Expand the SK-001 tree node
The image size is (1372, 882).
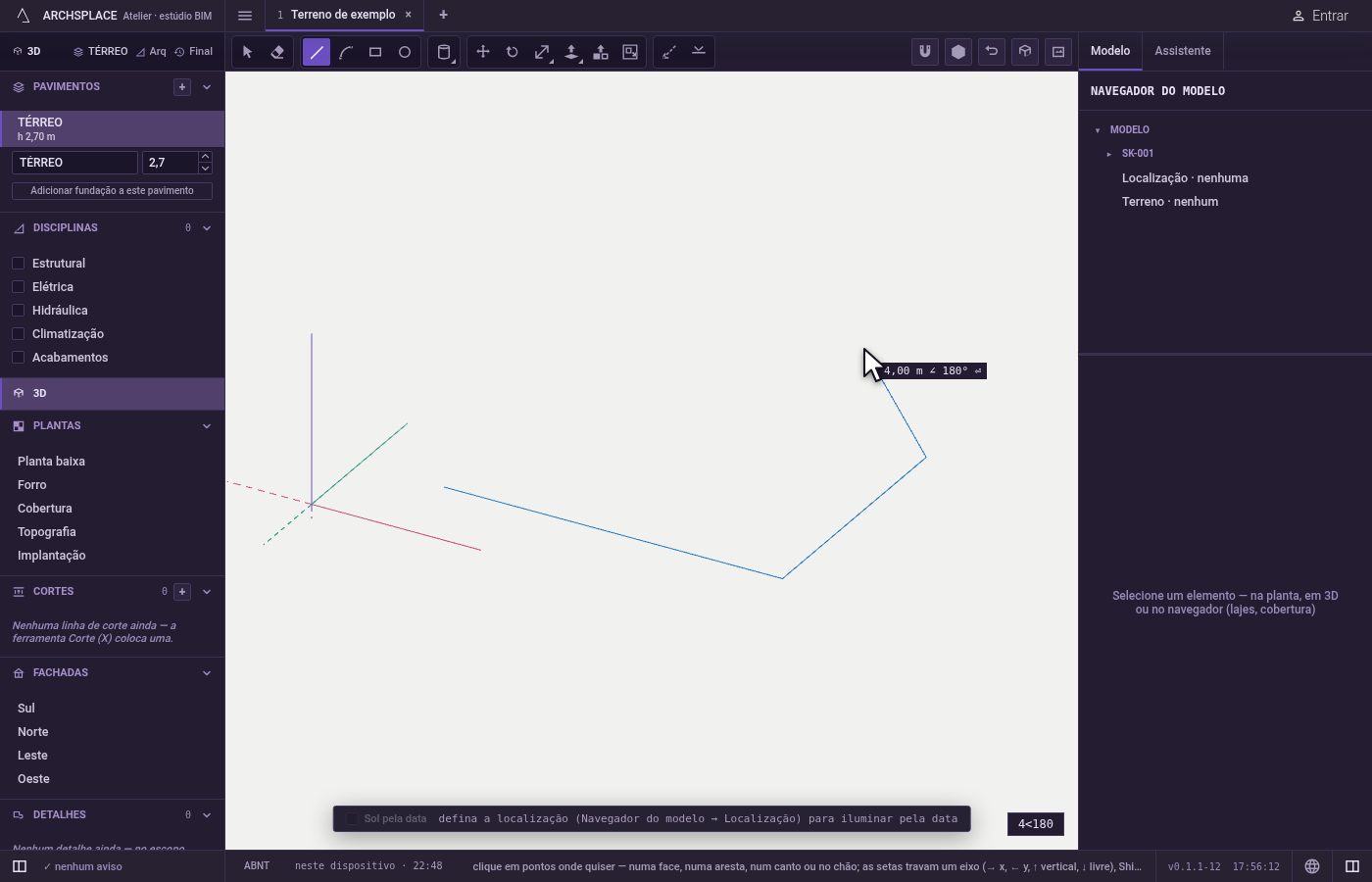(1109, 154)
